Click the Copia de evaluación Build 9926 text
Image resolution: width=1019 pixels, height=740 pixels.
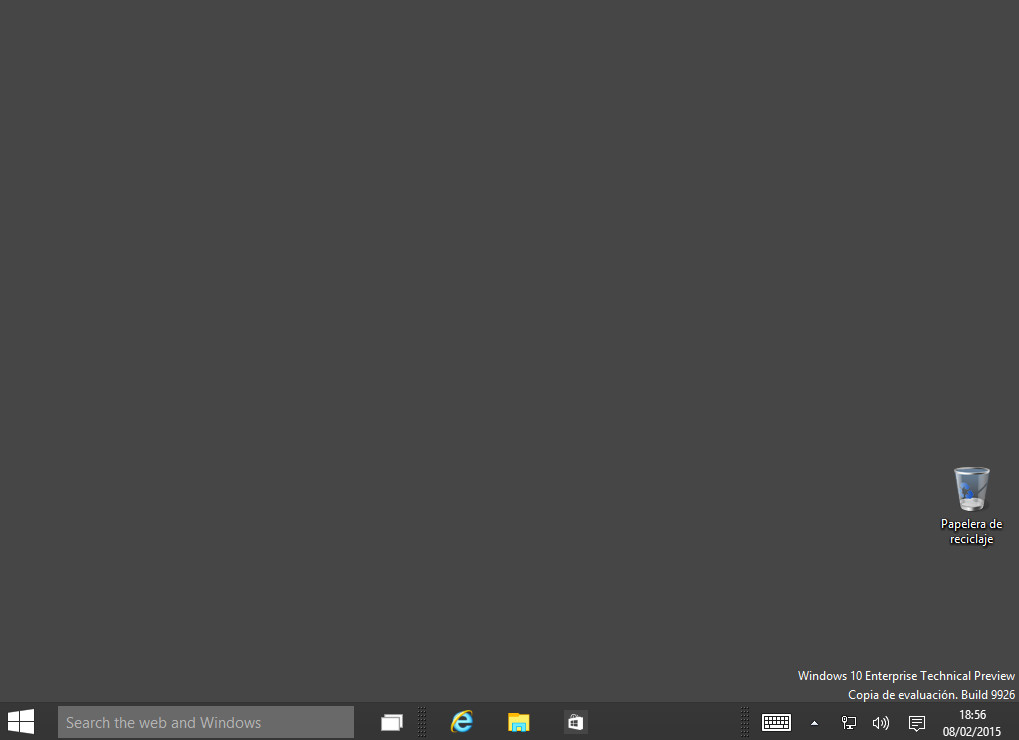(930, 694)
